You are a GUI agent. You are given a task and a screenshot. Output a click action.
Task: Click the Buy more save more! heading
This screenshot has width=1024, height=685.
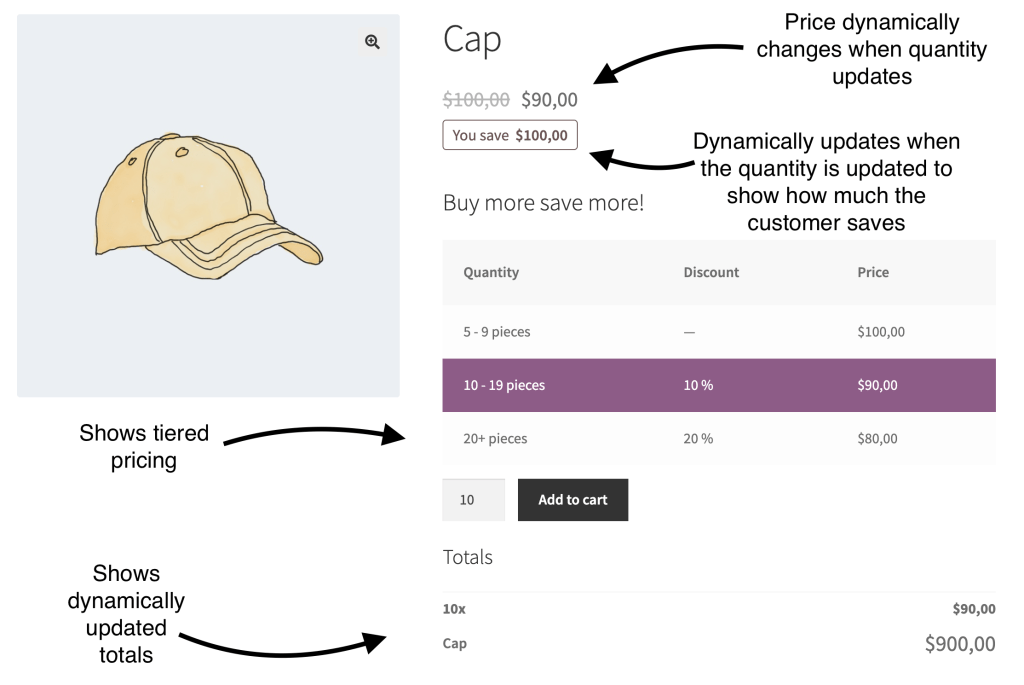543,203
